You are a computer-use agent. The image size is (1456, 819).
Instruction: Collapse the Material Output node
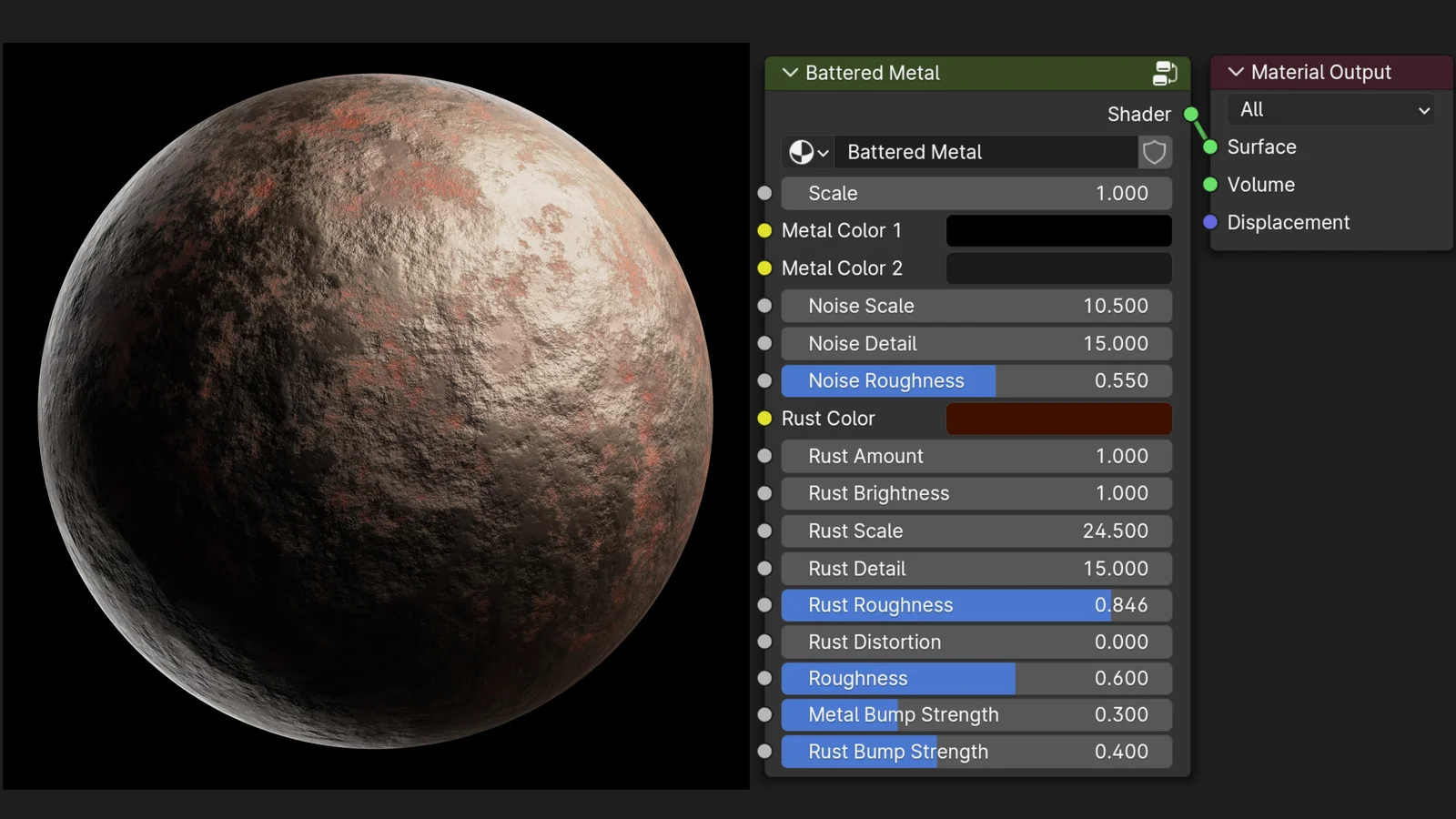1235,72
